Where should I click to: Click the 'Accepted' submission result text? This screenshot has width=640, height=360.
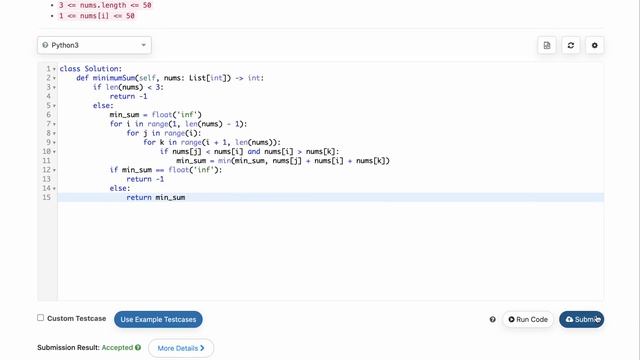tap(117, 347)
